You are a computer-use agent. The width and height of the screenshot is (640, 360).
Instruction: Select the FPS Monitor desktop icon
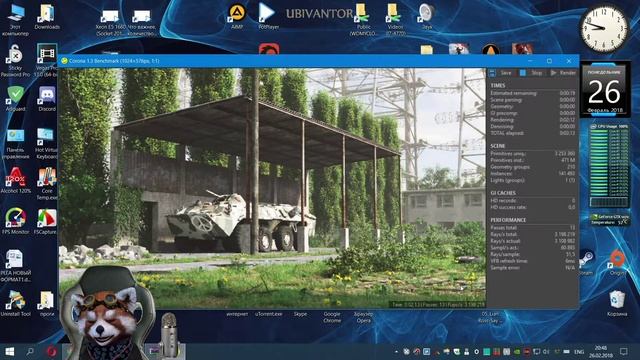(x=16, y=221)
